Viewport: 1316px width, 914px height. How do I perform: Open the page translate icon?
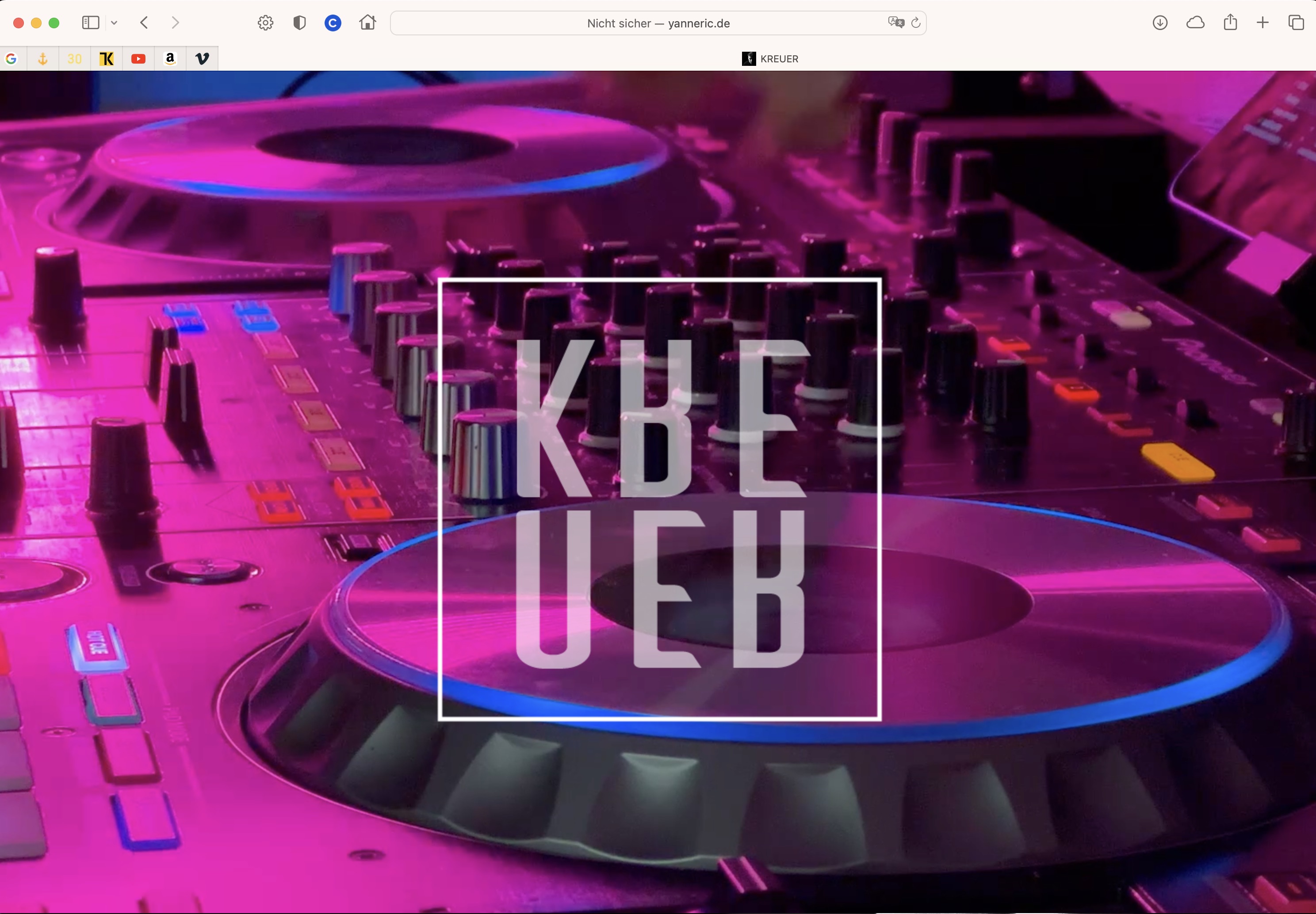896,23
